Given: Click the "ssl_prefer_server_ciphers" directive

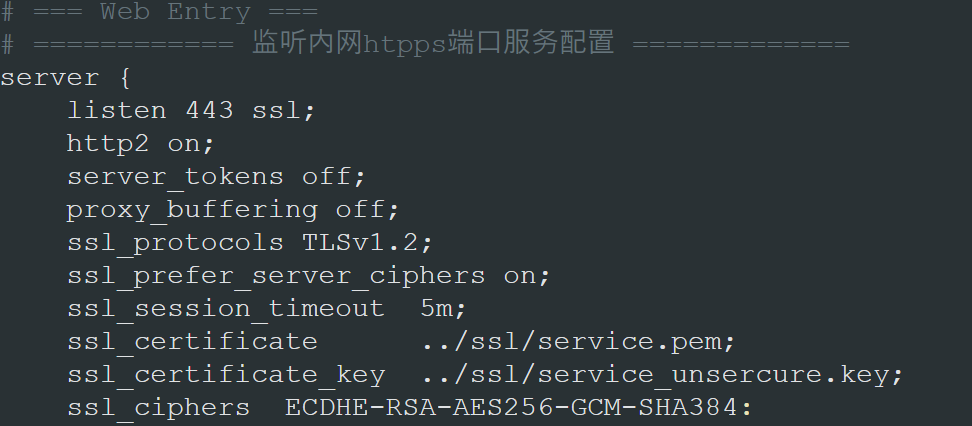Looking at the screenshot, I should pyautogui.click(x=276, y=275).
